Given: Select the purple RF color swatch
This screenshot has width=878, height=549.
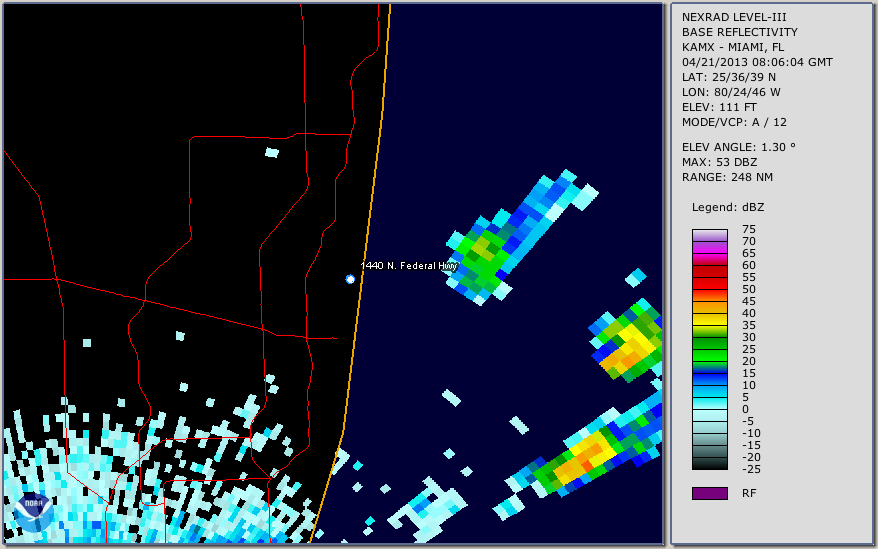Looking at the screenshot, I should (709, 493).
